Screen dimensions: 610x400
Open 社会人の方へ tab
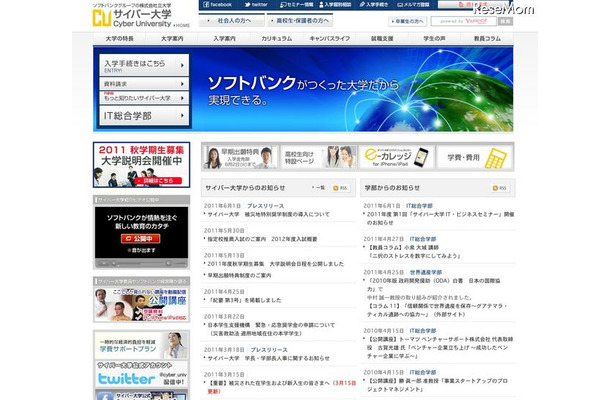(x=231, y=20)
